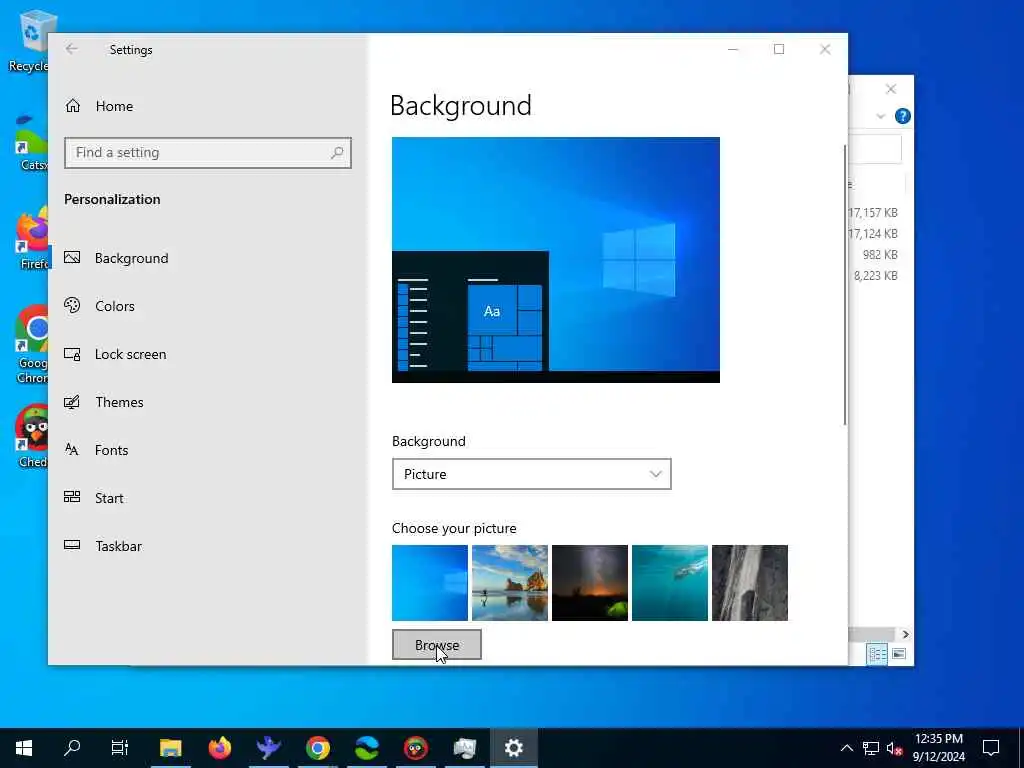Click the Background picture icon in sidebar

[x=72, y=257]
